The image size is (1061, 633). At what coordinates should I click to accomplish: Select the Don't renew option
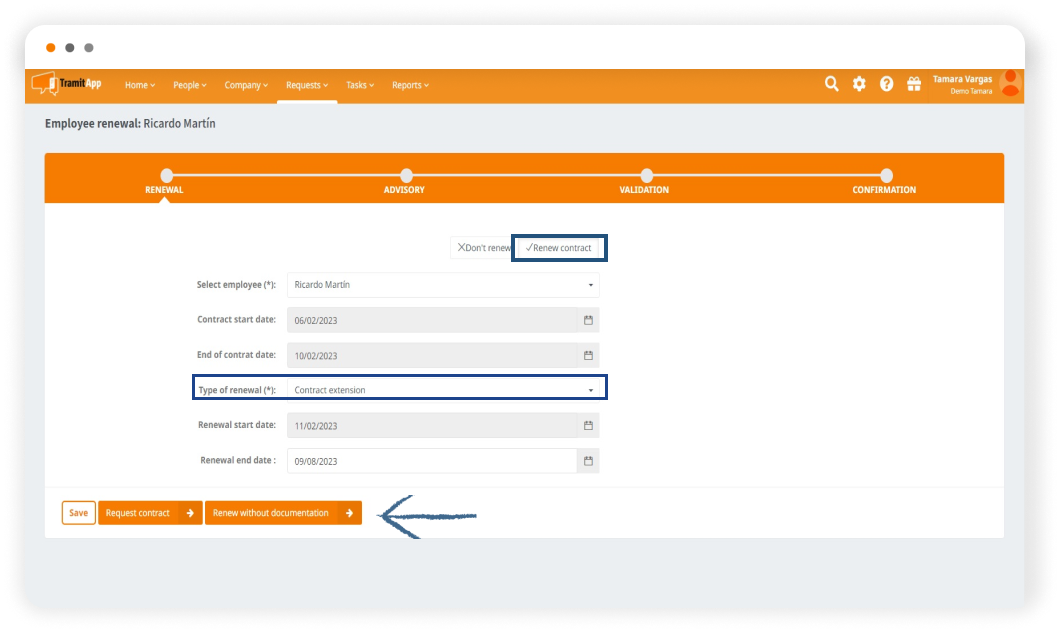pyautogui.click(x=483, y=248)
